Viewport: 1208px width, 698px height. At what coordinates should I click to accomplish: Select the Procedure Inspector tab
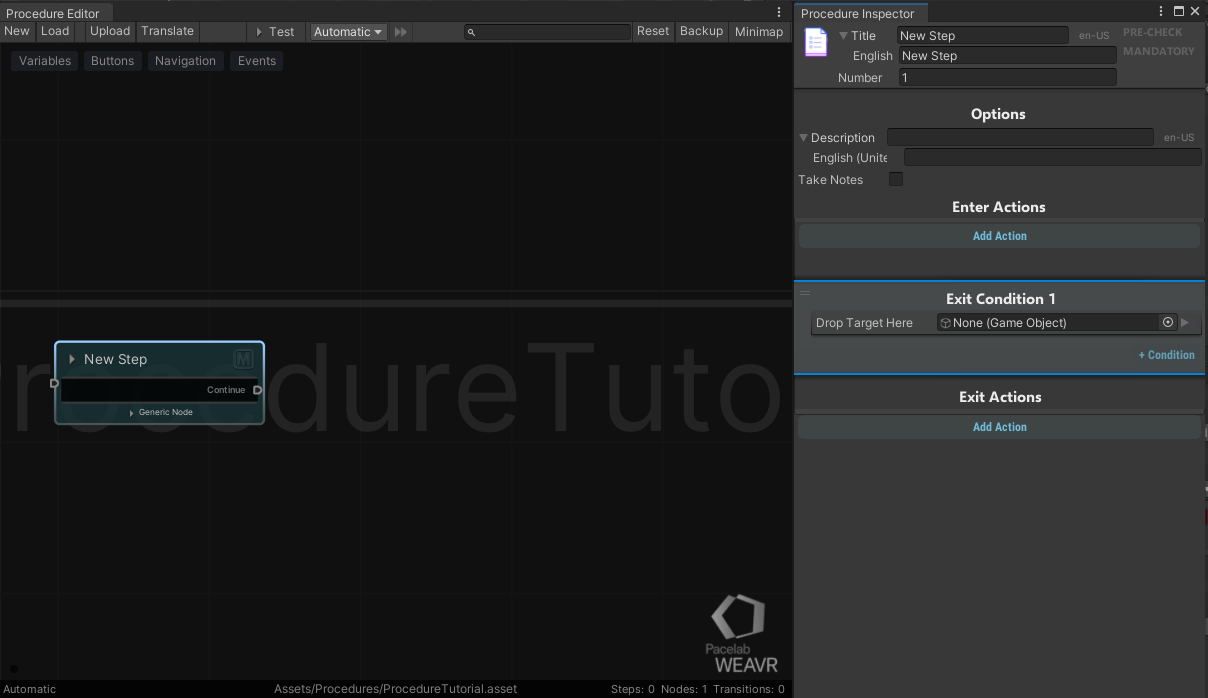pos(858,13)
